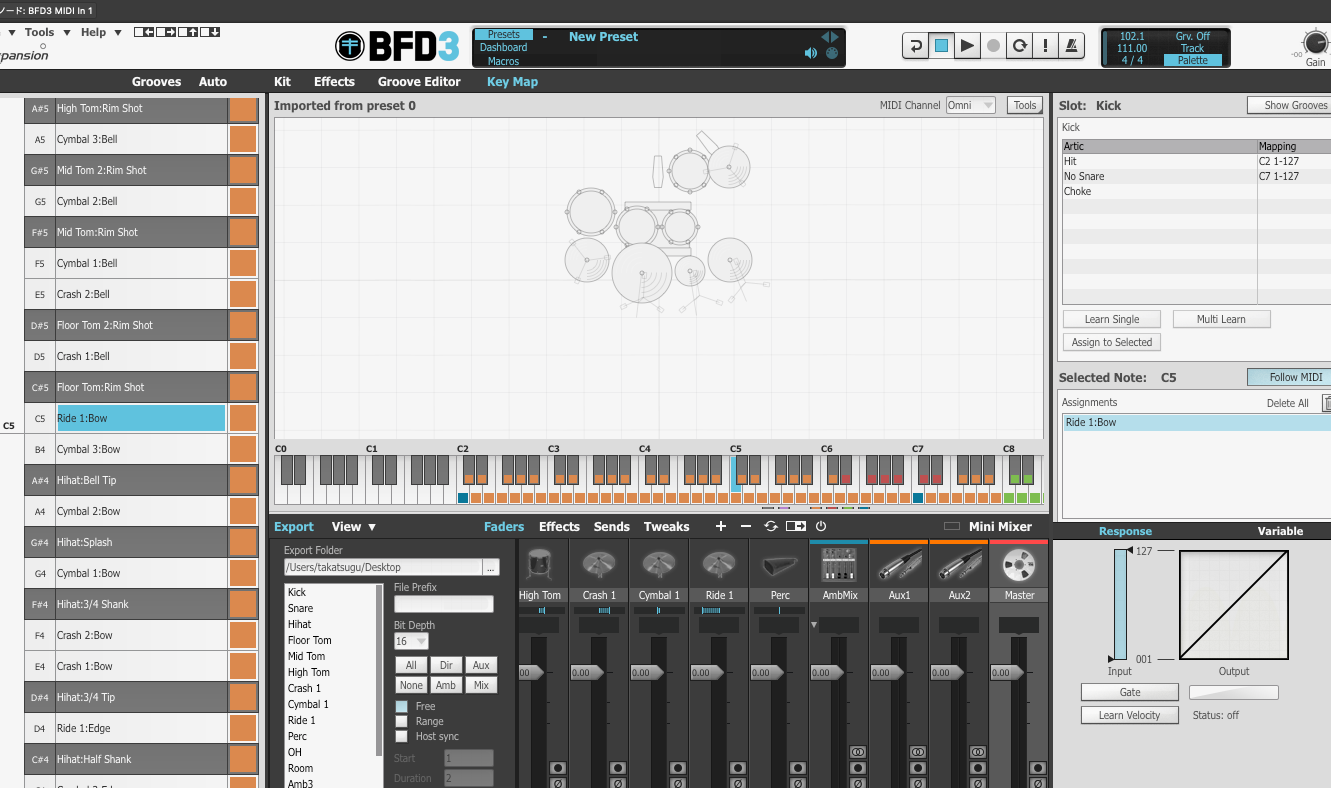The height and width of the screenshot is (788, 1331).
Task: Click the Gain knob
Action: 1316,42
